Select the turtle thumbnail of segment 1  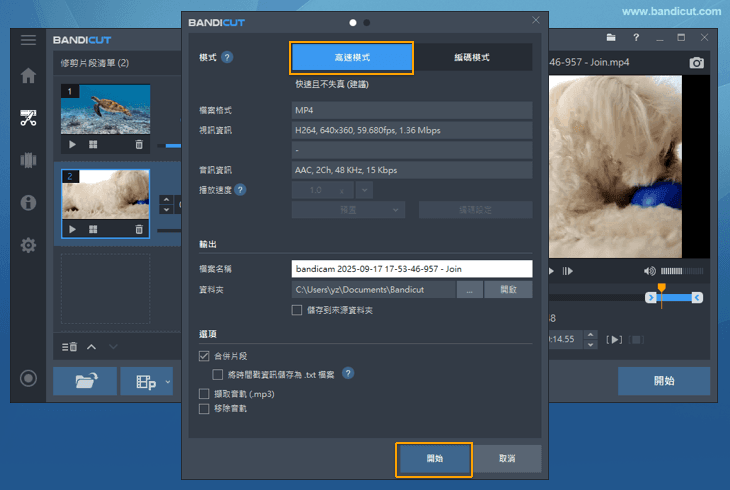pyautogui.click(x=106, y=109)
